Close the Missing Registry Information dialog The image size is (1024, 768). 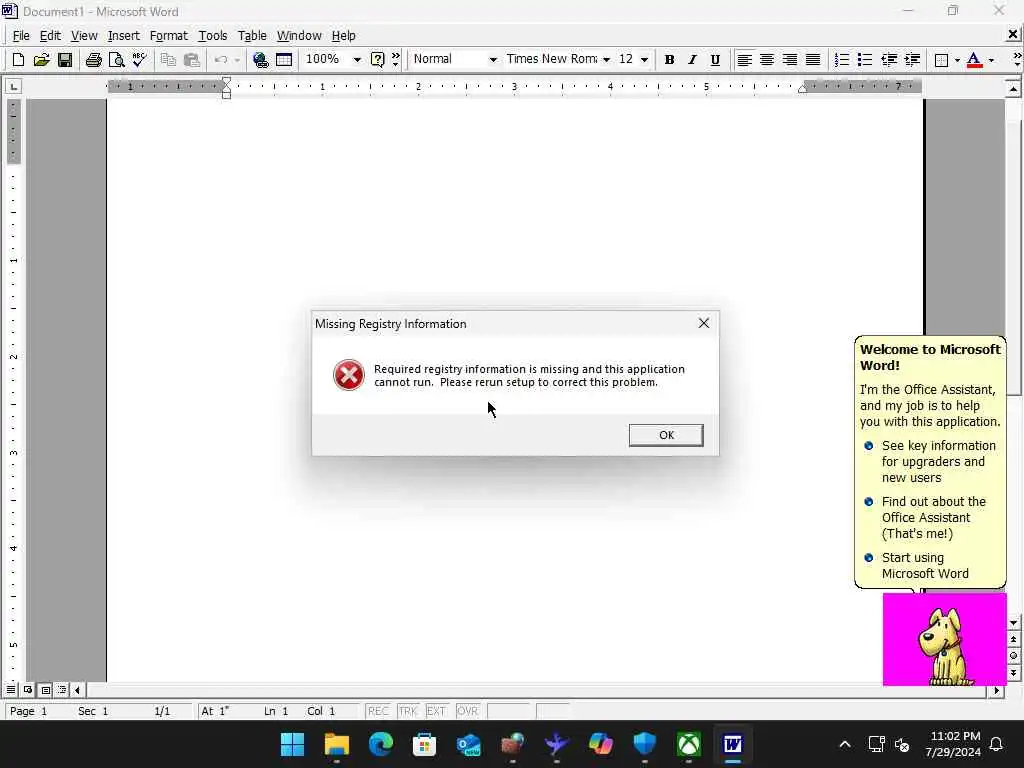pyautogui.click(x=703, y=323)
